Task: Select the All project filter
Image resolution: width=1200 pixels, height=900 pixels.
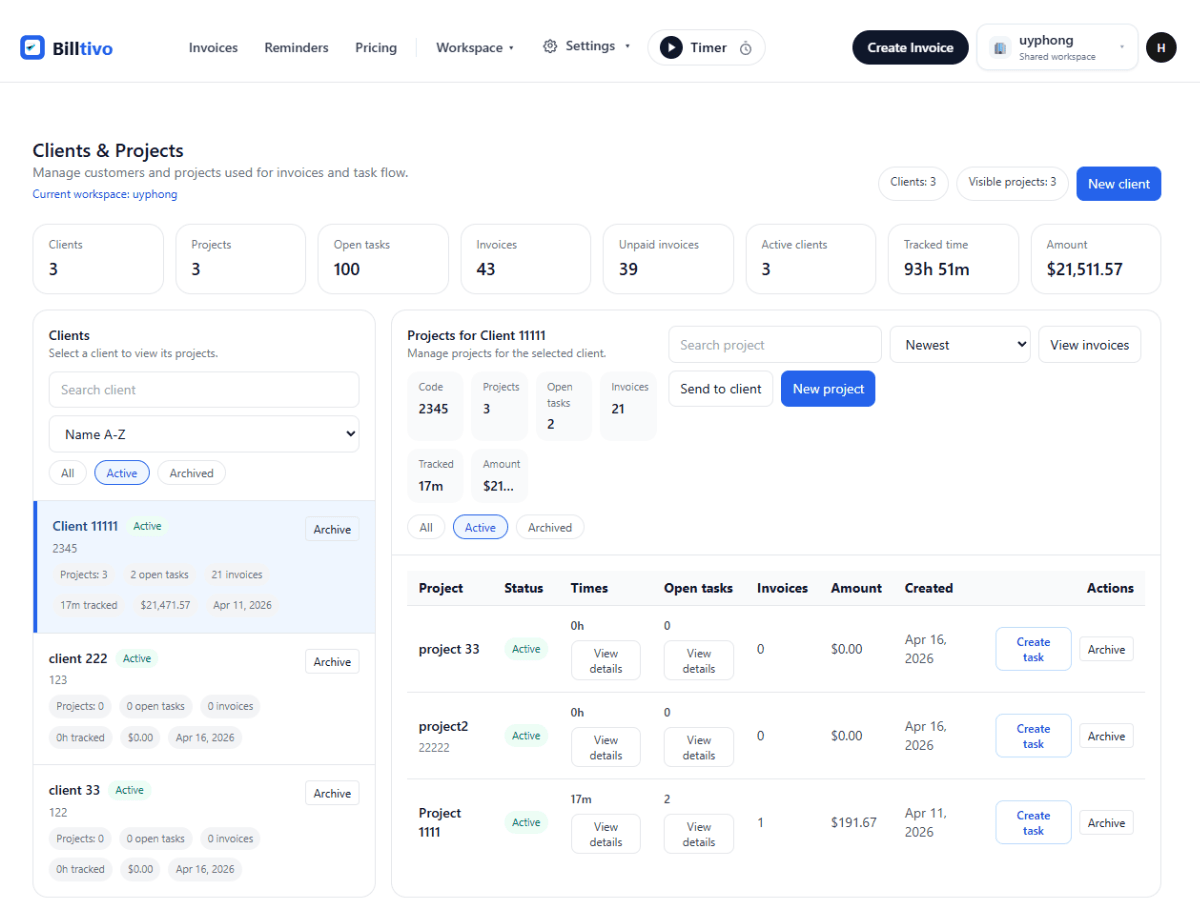Action: point(426,527)
